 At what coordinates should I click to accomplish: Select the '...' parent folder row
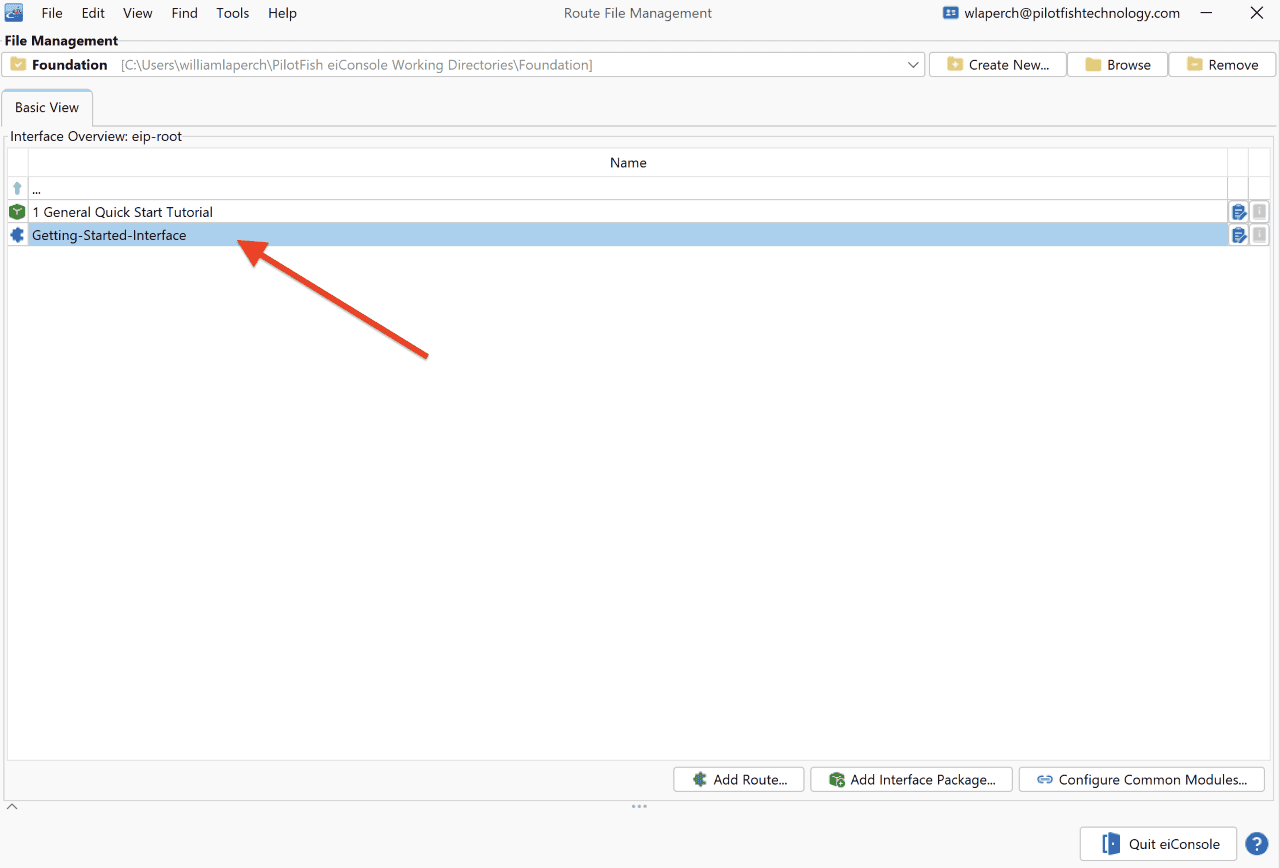click(628, 188)
